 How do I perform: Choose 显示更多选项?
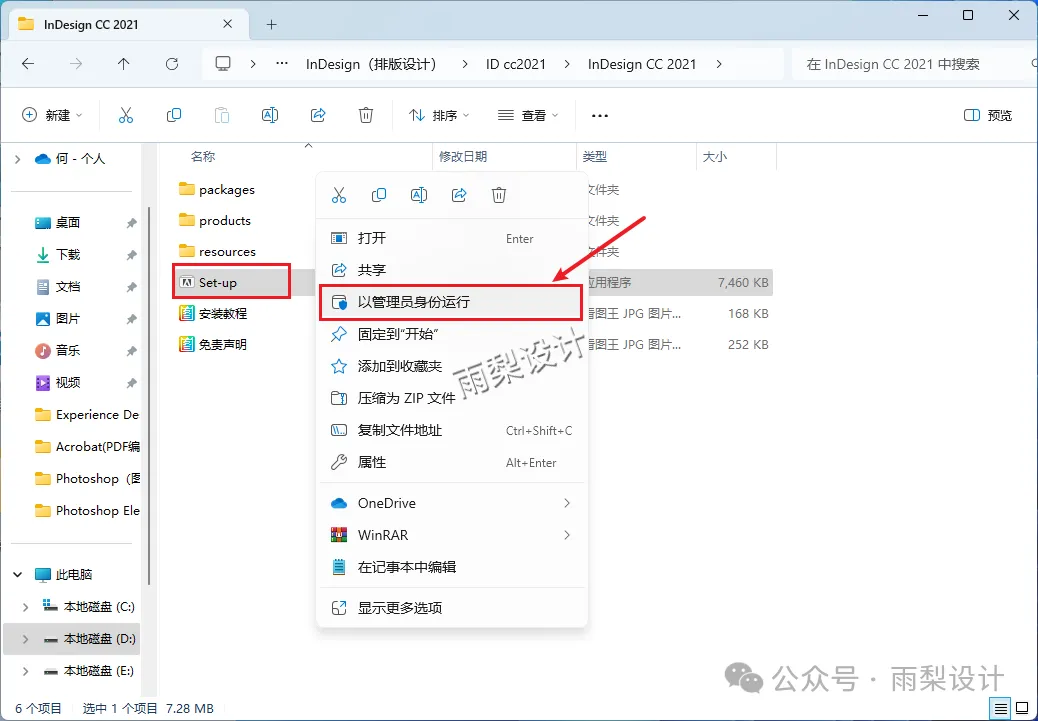[x=452, y=608]
